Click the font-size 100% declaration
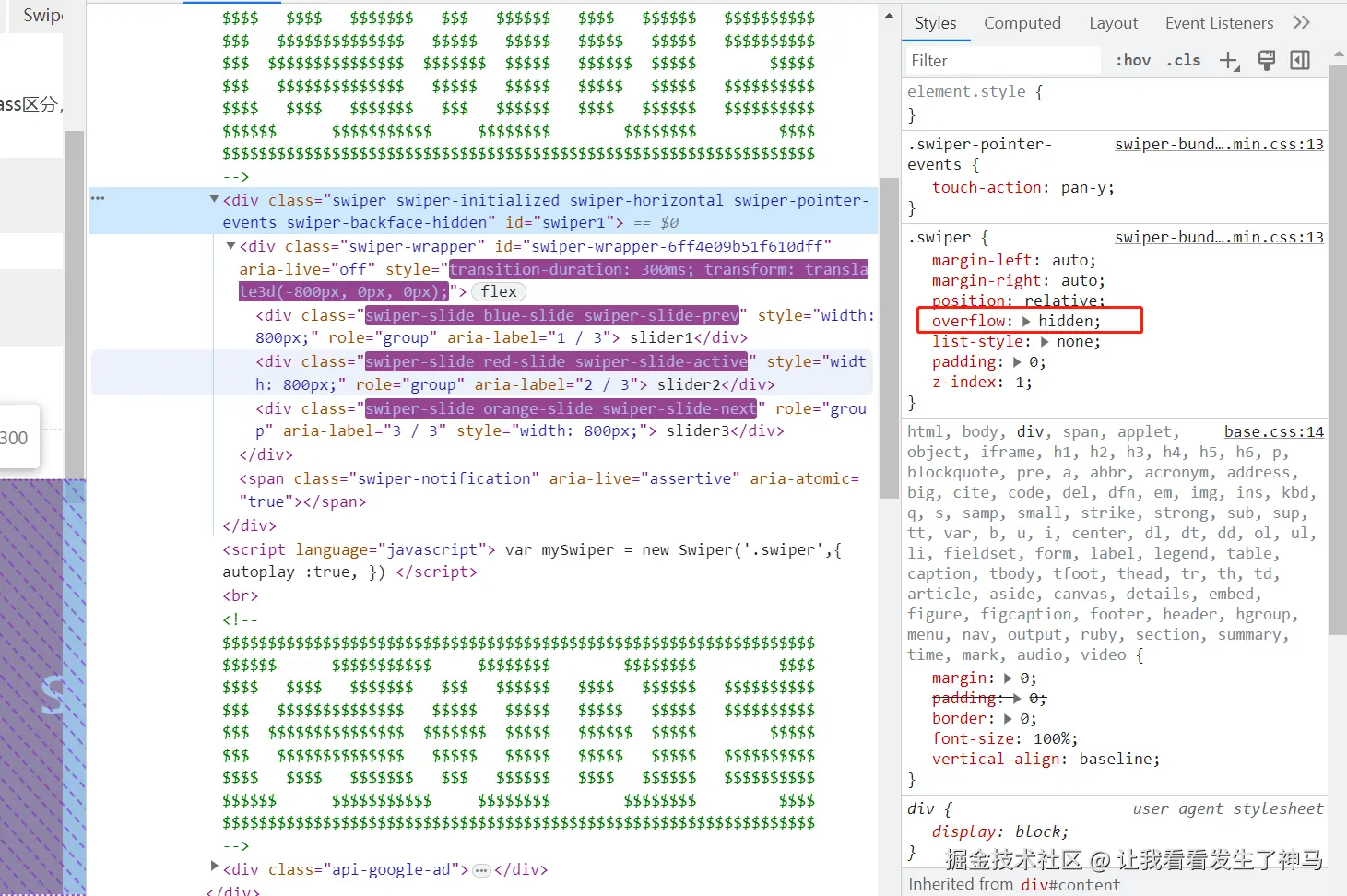This screenshot has height=896, width=1347. (x=1005, y=739)
